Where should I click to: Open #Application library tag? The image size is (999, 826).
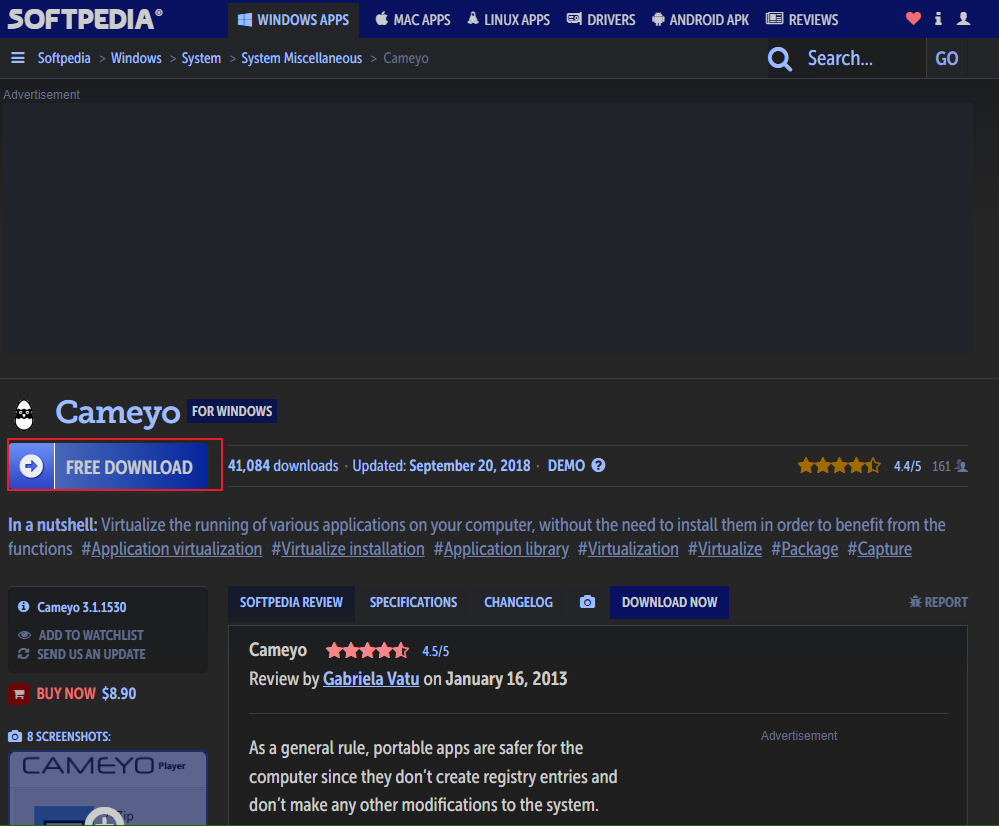(501, 549)
